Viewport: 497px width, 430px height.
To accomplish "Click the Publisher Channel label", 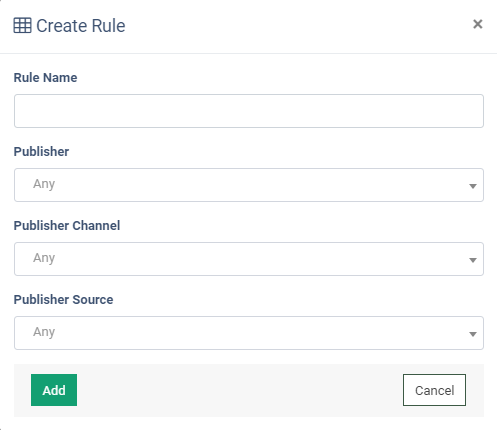I will (x=67, y=226).
